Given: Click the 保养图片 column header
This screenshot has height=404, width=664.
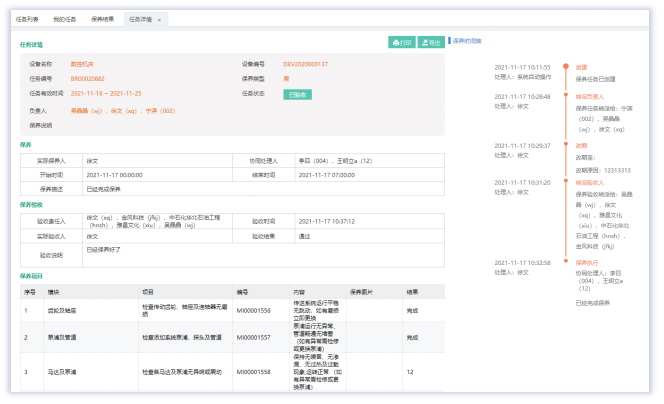Looking at the screenshot, I should point(360,292).
